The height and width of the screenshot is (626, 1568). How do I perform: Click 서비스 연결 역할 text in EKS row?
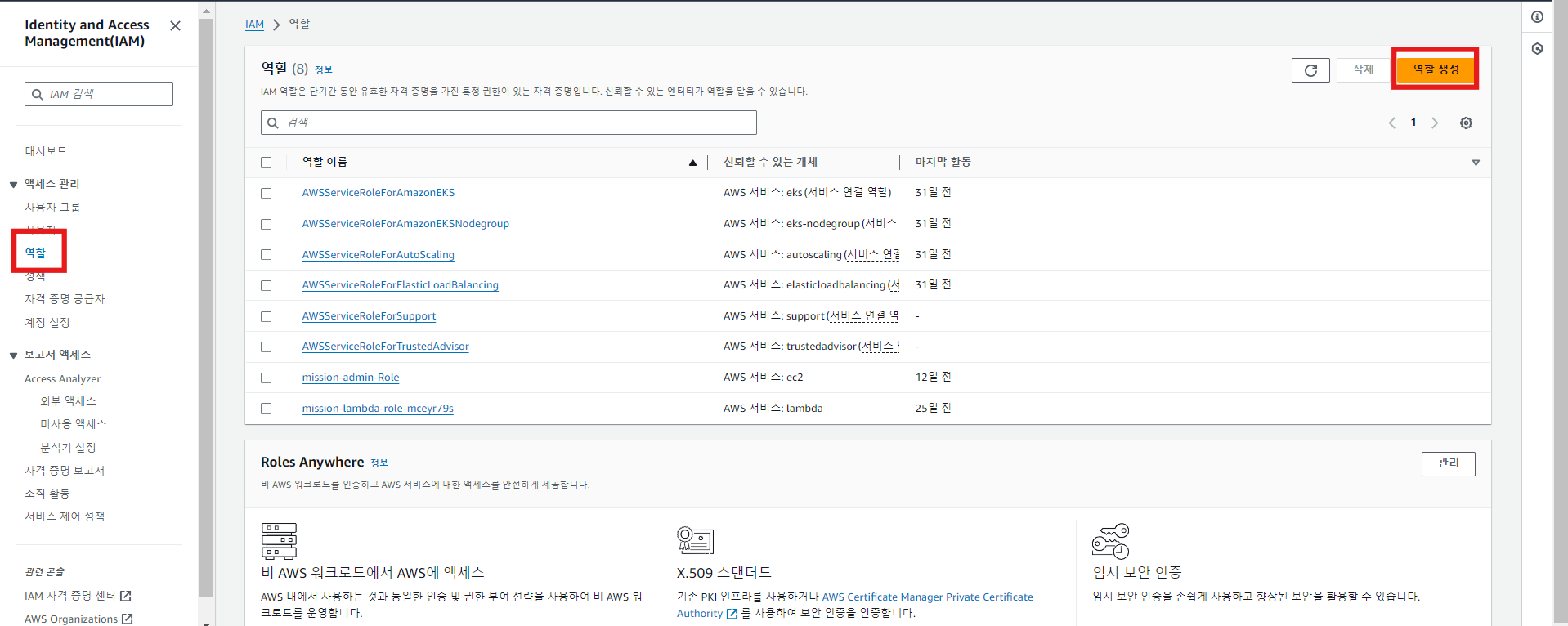848,193
